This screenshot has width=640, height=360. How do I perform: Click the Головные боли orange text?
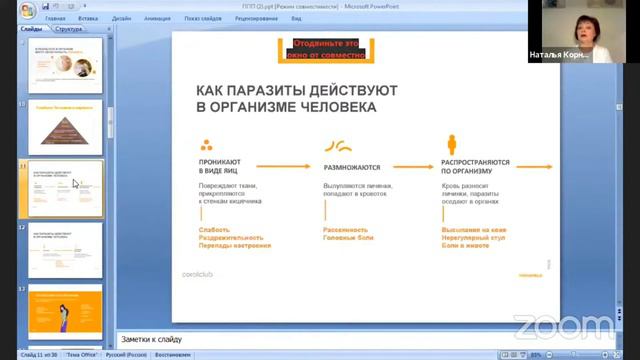tap(348, 238)
